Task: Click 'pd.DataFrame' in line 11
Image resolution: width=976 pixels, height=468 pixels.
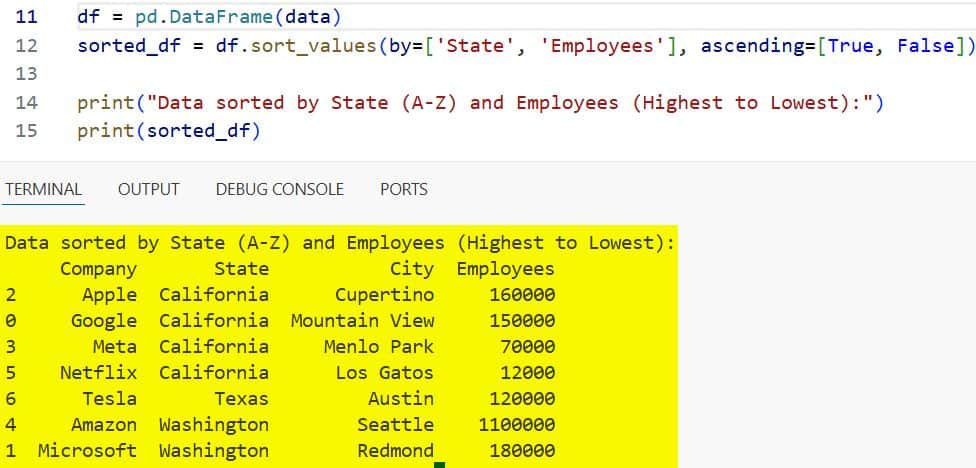Action: (x=204, y=16)
